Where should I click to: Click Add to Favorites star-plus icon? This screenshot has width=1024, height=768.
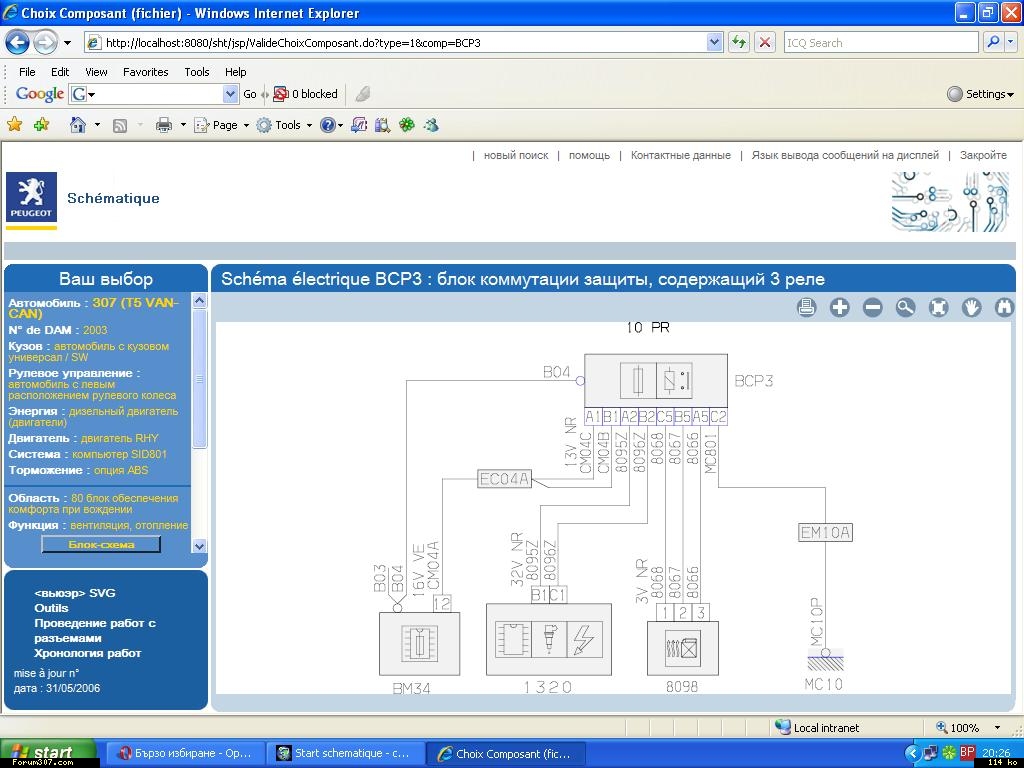click(41, 124)
